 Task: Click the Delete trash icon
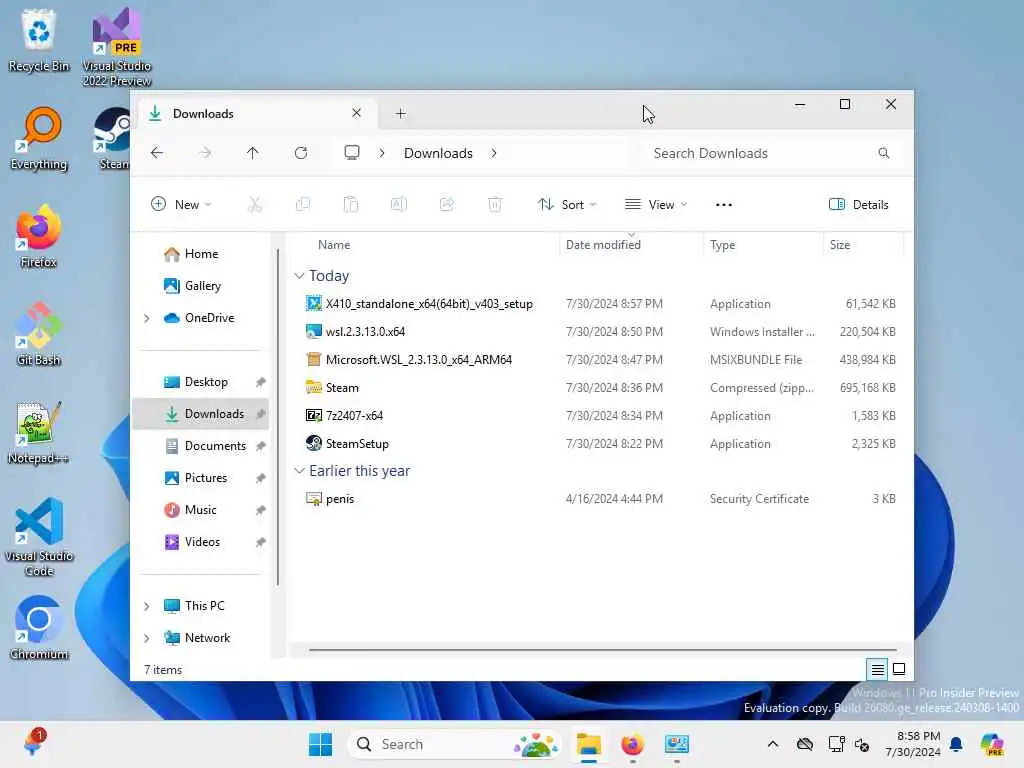click(495, 204)
